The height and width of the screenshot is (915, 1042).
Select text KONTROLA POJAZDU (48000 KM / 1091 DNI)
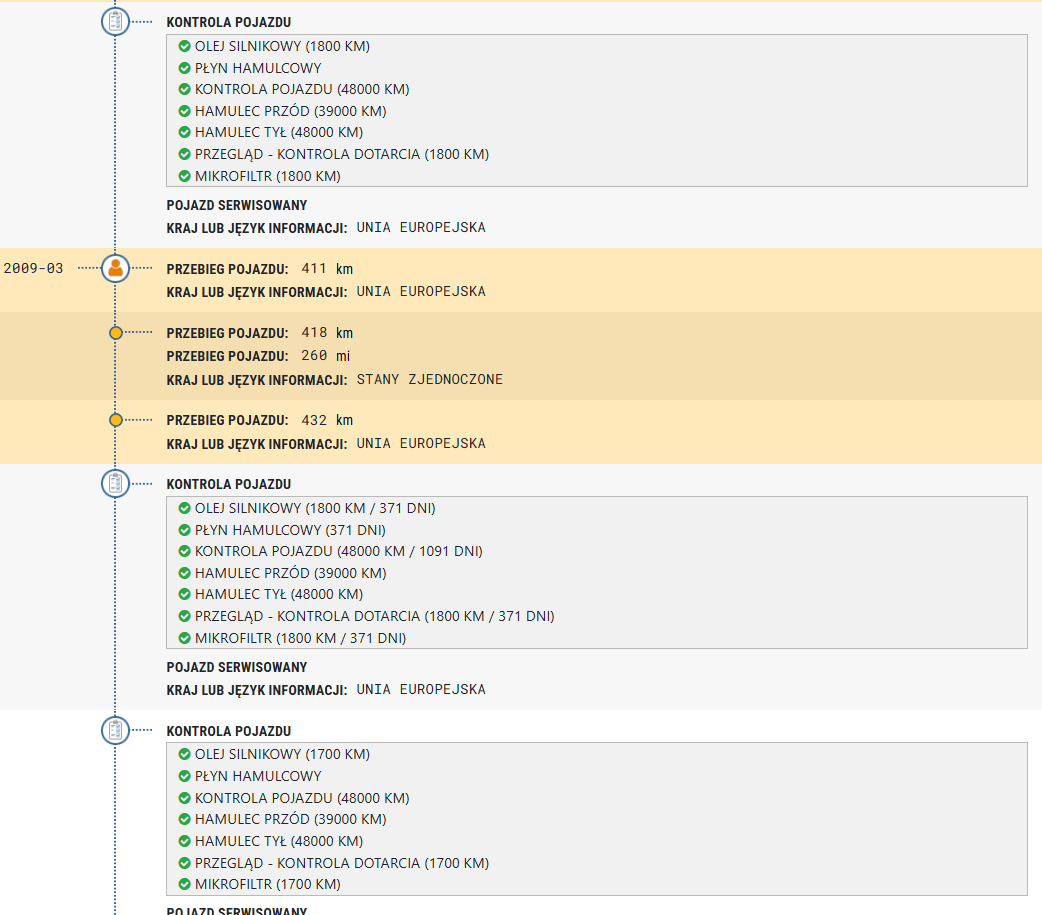339,552
